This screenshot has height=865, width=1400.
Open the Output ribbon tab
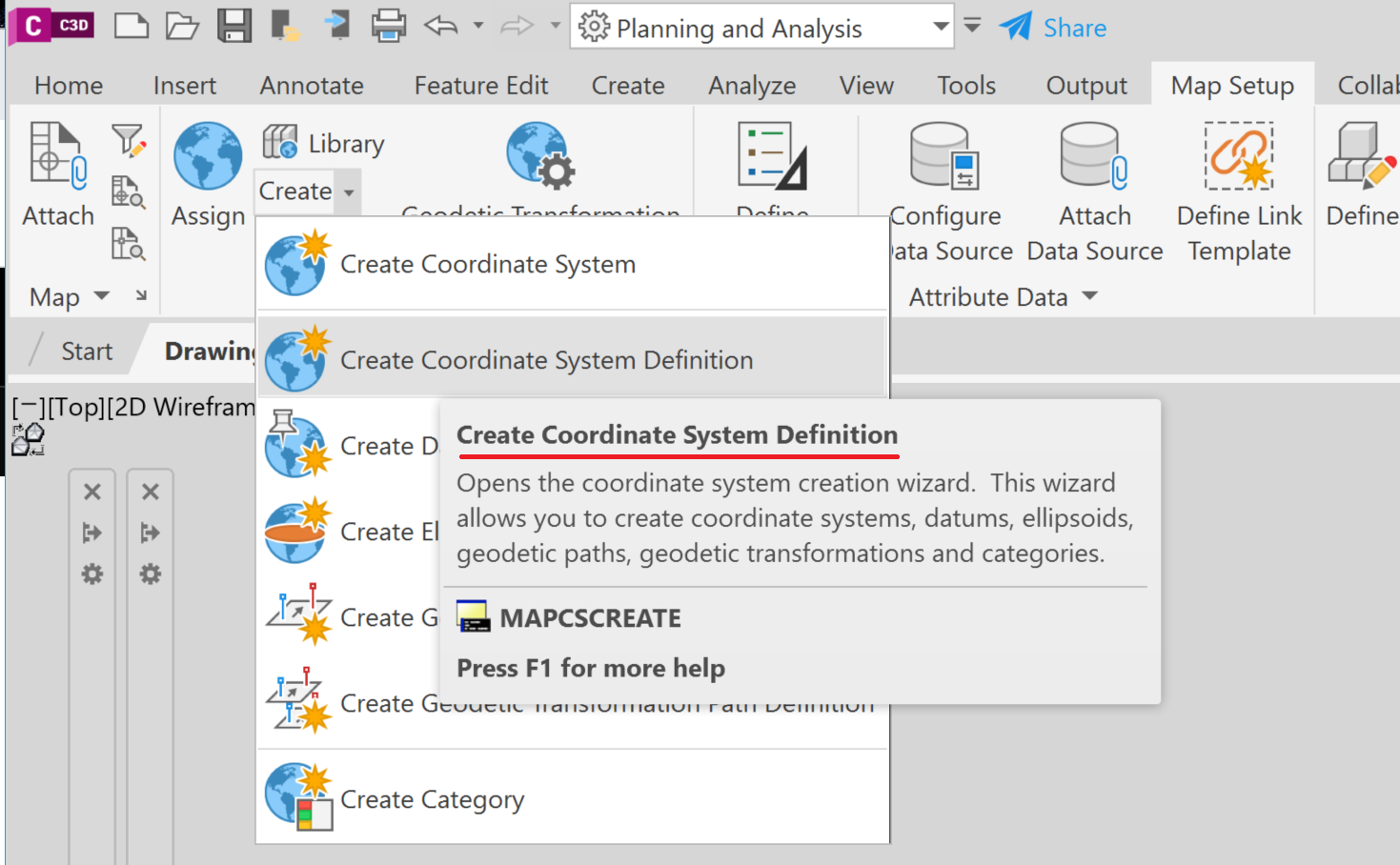pos(1086,86)
